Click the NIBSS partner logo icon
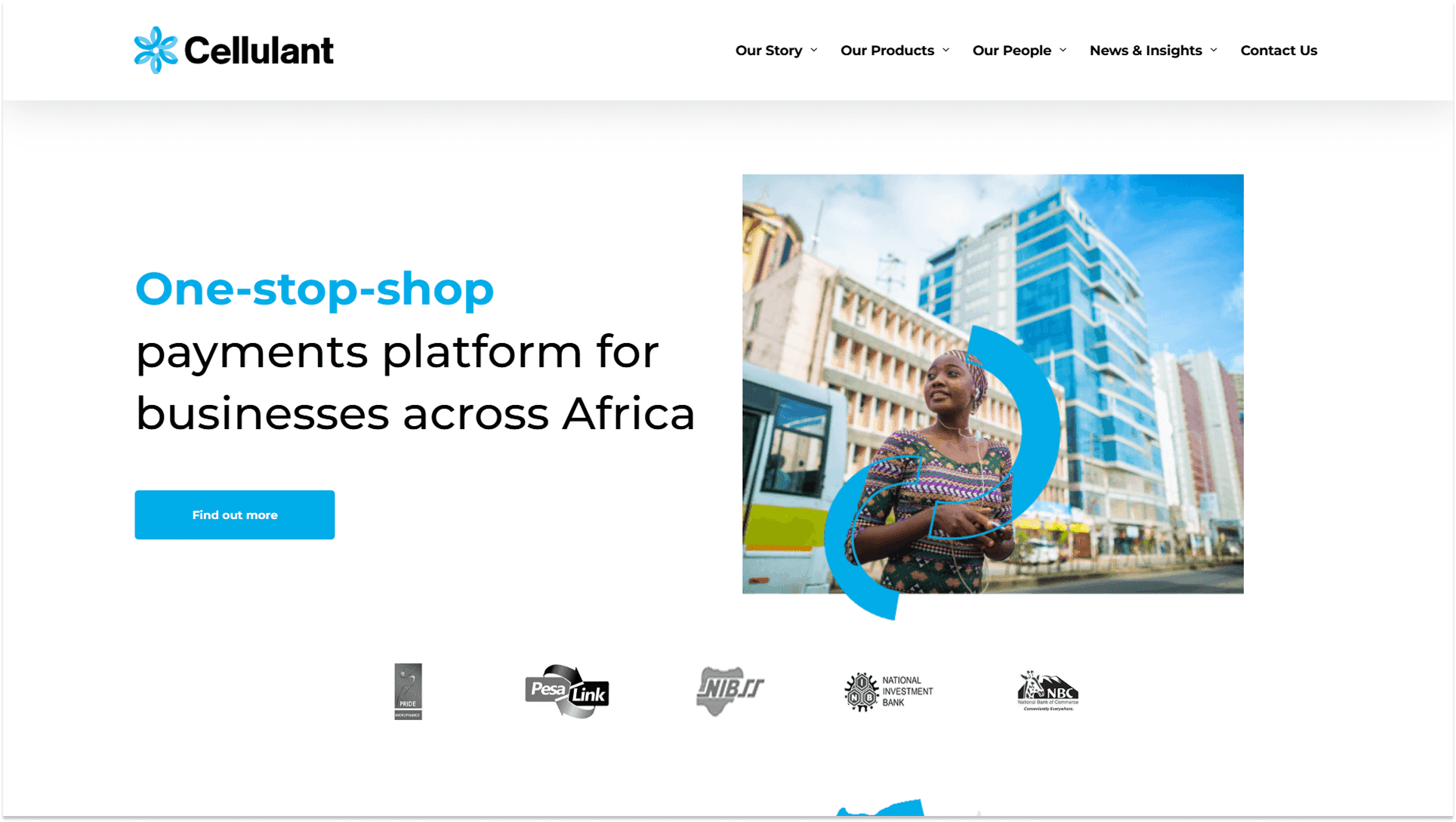 coord(728,690)
